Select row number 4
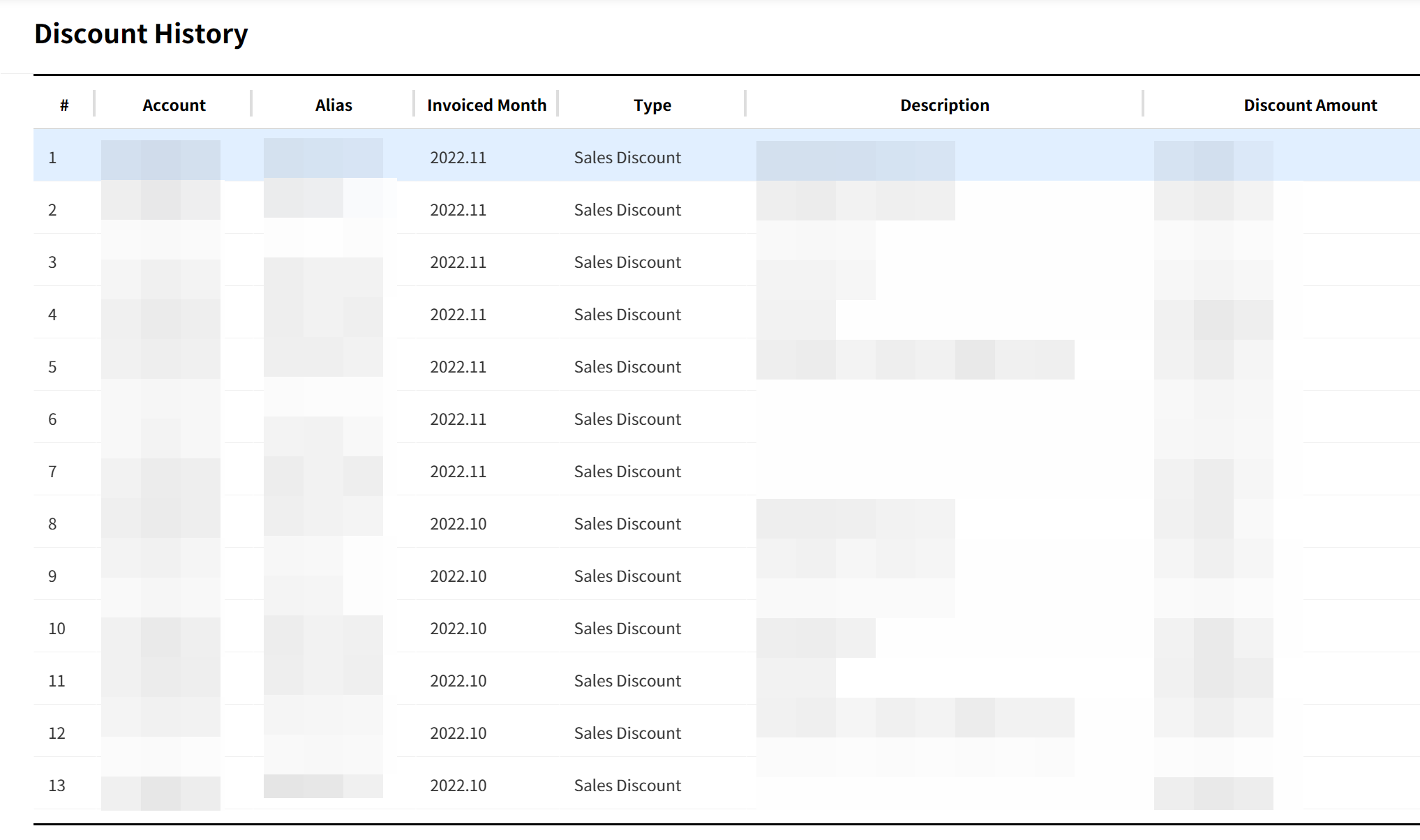 click(x=52, y=315)
